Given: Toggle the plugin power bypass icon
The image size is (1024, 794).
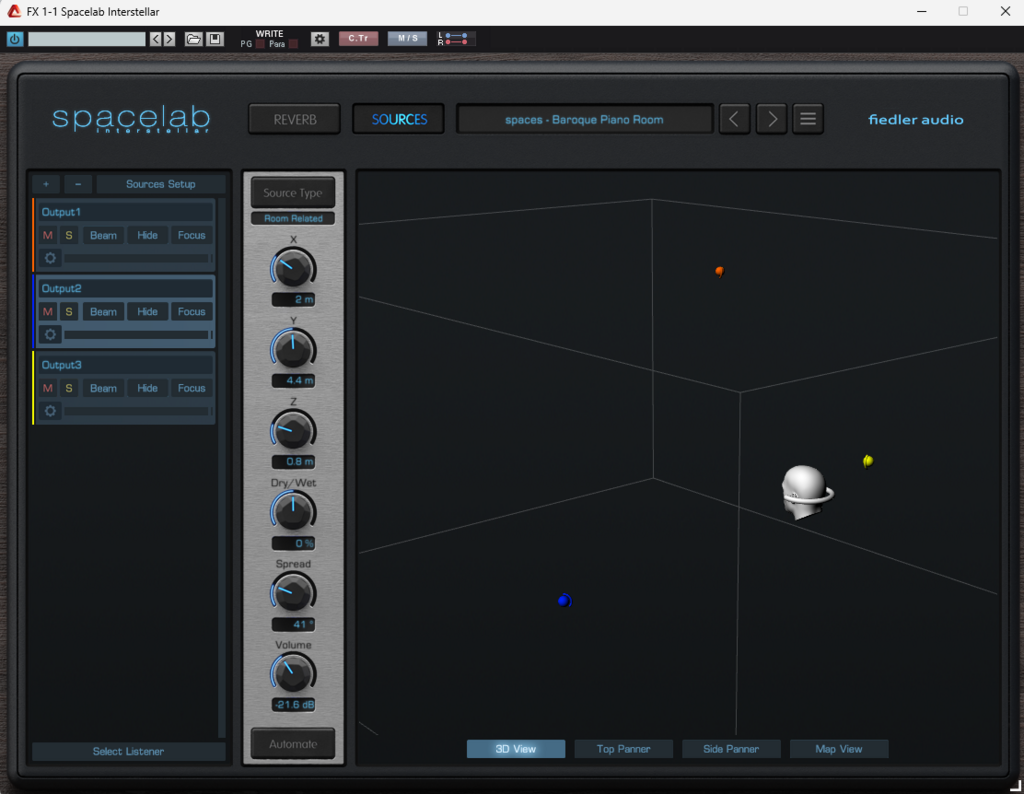Looking at the screenshot, I should tap(14, 39).
